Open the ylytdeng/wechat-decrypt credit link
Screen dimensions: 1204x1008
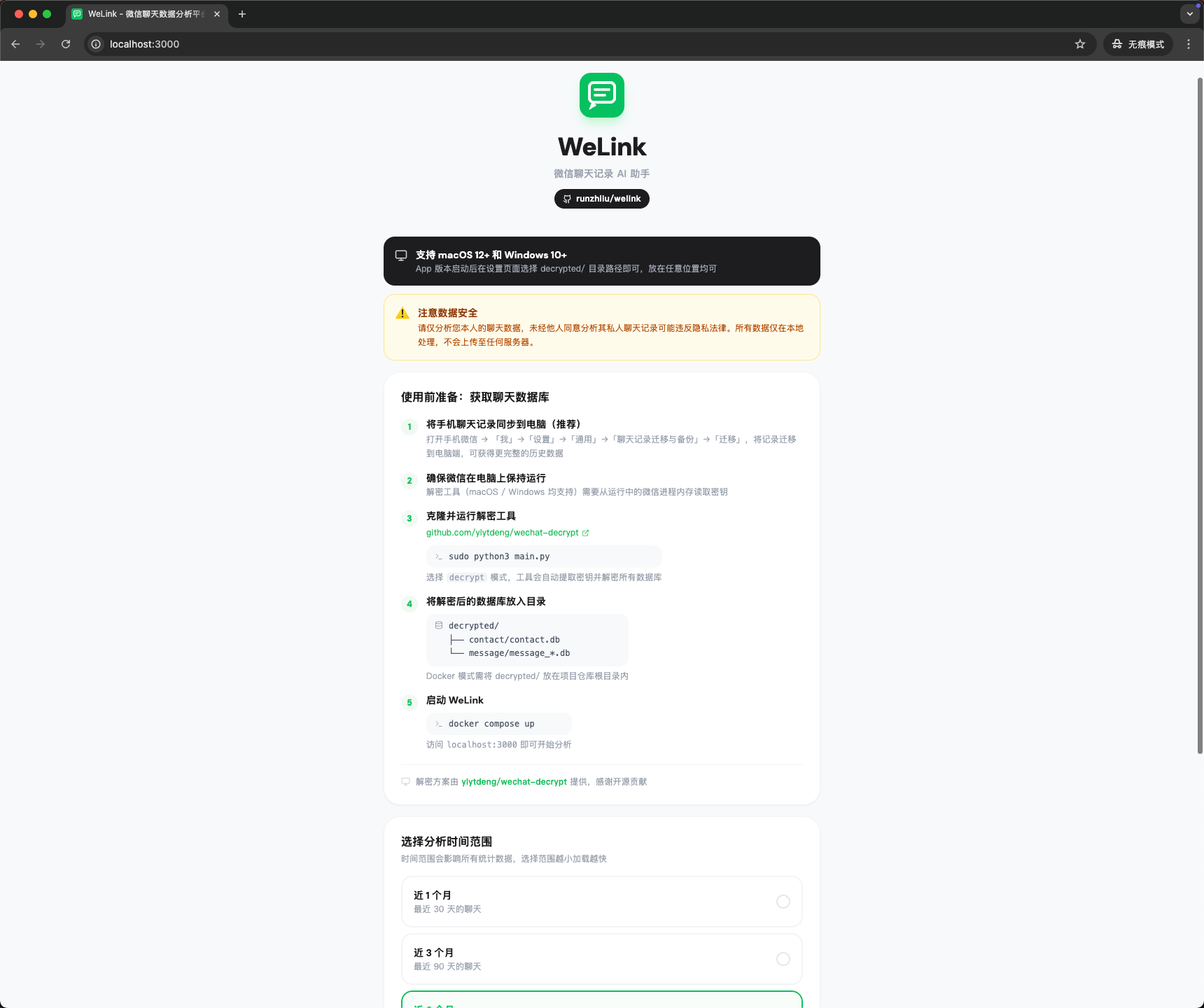click(x=514, y=782)
